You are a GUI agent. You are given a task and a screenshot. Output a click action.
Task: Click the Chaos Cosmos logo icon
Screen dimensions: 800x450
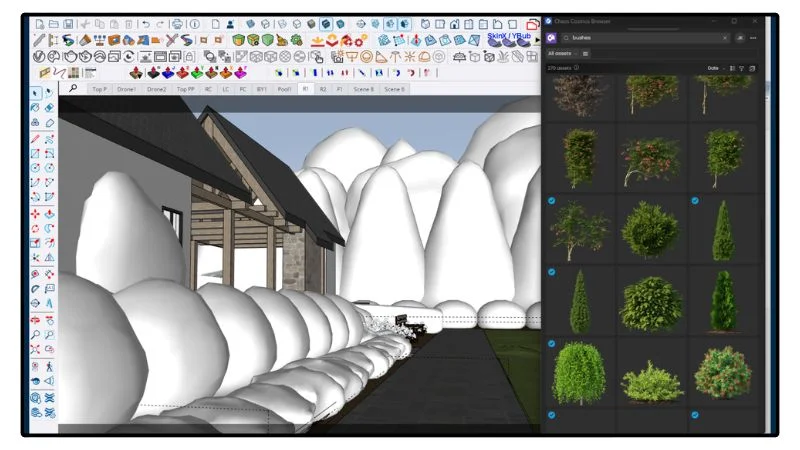[551, 38]
